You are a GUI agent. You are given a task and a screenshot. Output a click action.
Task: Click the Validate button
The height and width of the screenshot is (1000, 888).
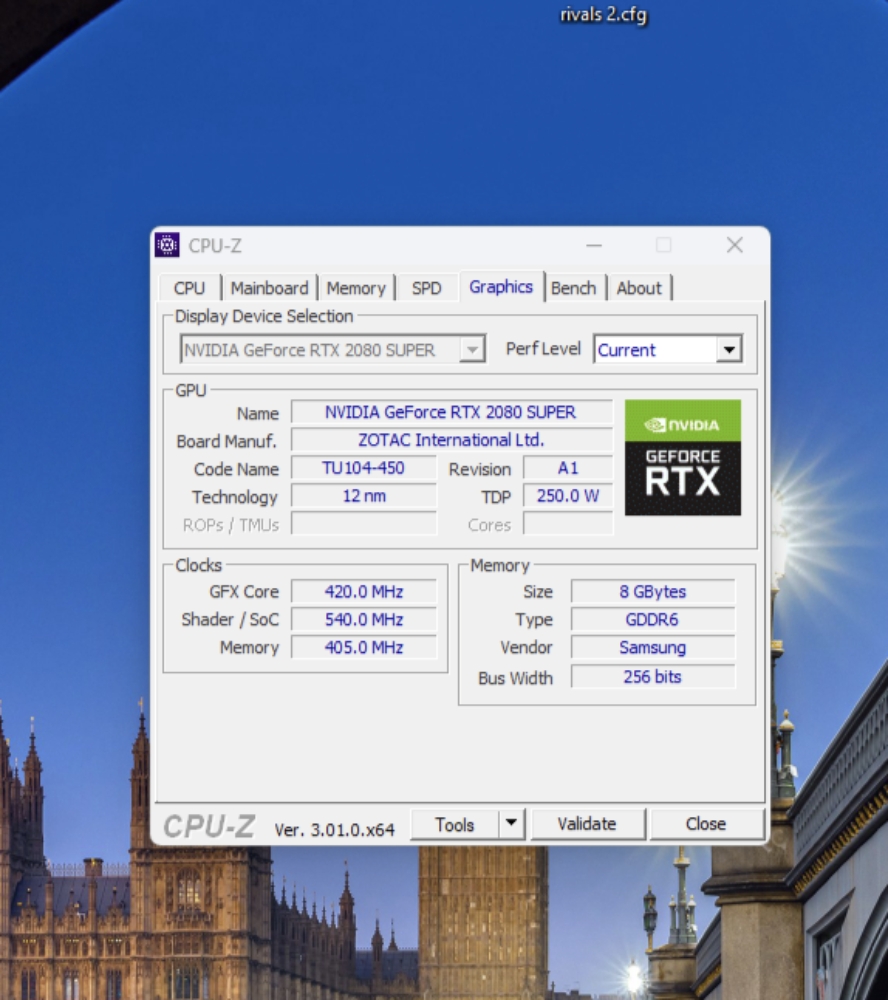[587, 824]
